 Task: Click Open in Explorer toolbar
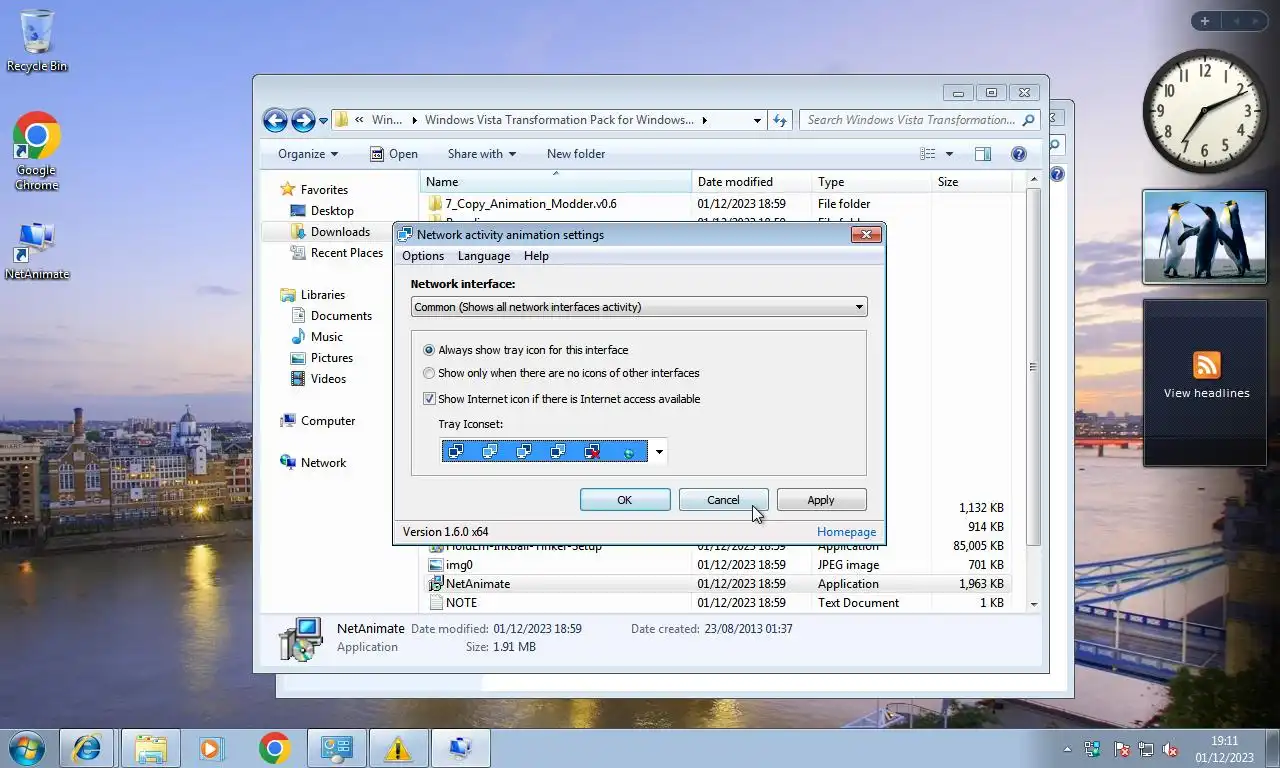pyautogui.click(x=394, y=154)
